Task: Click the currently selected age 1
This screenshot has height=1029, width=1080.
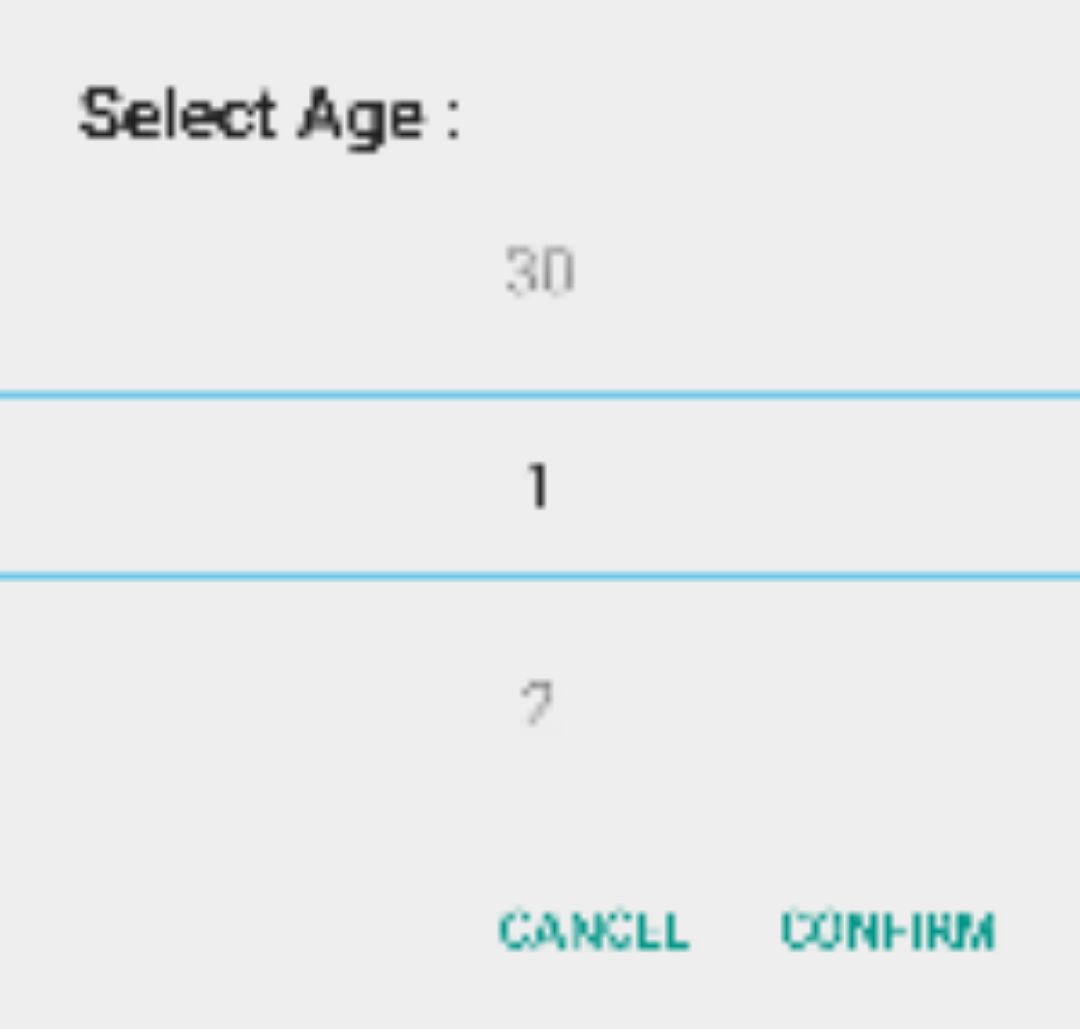Action: point(539,487)
